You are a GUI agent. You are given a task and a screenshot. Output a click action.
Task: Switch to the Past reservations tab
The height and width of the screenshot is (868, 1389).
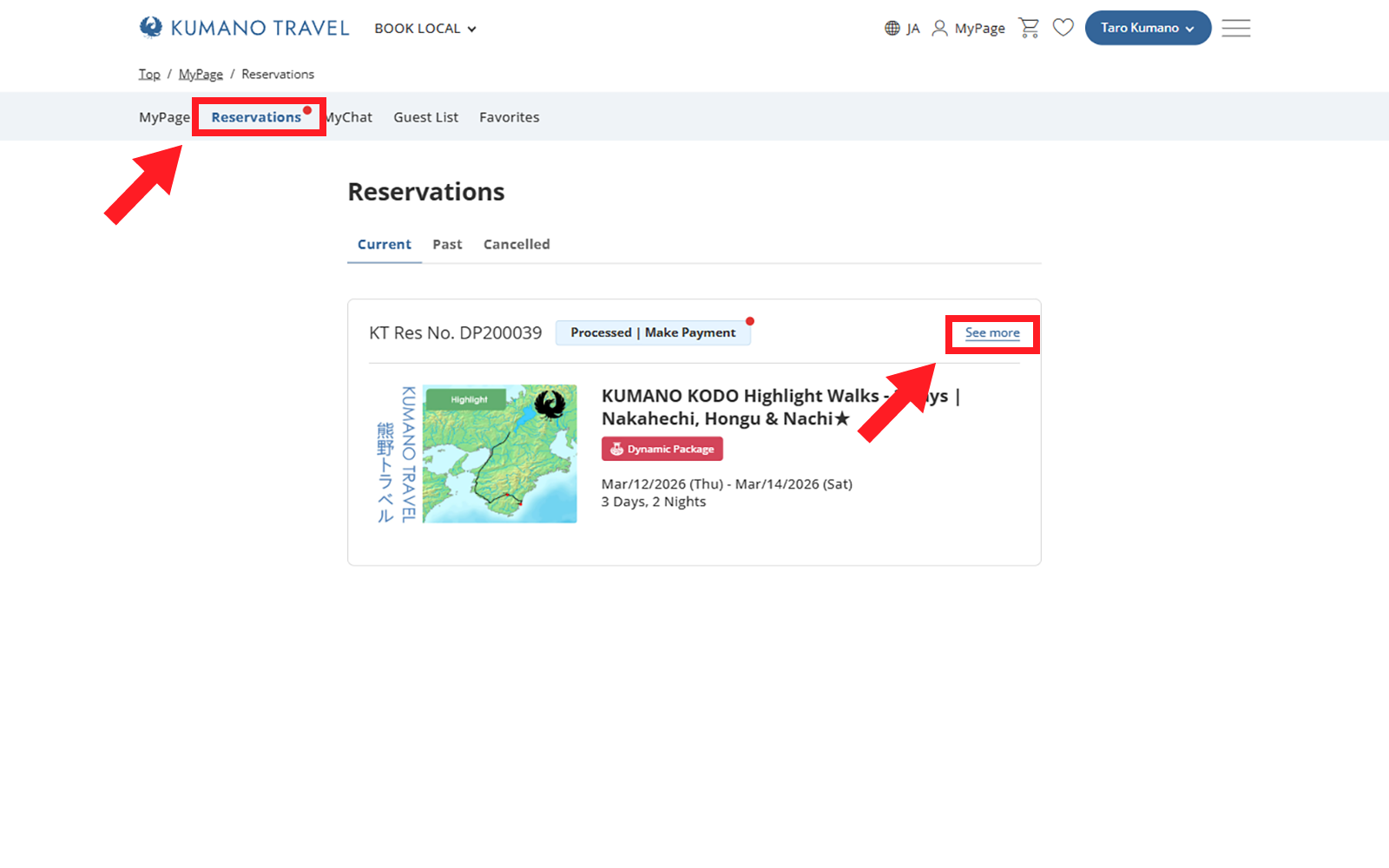coord(447,245)
